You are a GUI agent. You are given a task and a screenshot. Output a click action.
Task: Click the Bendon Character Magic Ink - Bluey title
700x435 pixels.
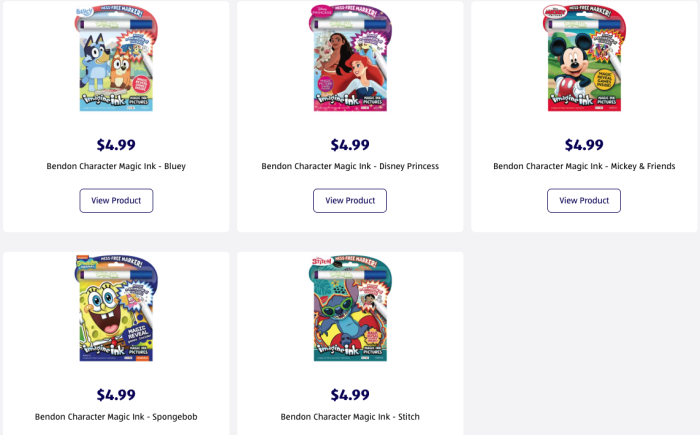[116, 166]
